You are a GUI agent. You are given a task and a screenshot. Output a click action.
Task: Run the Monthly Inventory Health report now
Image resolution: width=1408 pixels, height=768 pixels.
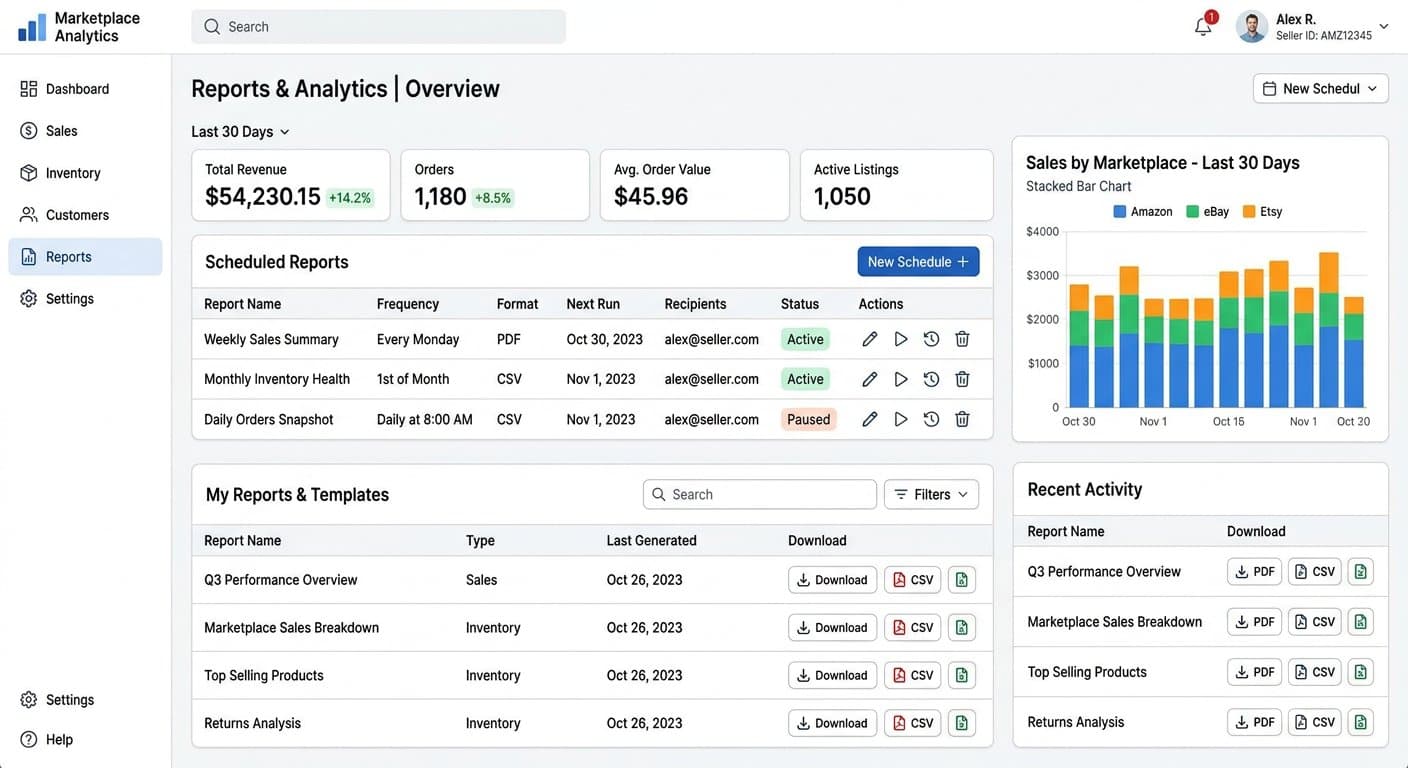coord(900,379)
